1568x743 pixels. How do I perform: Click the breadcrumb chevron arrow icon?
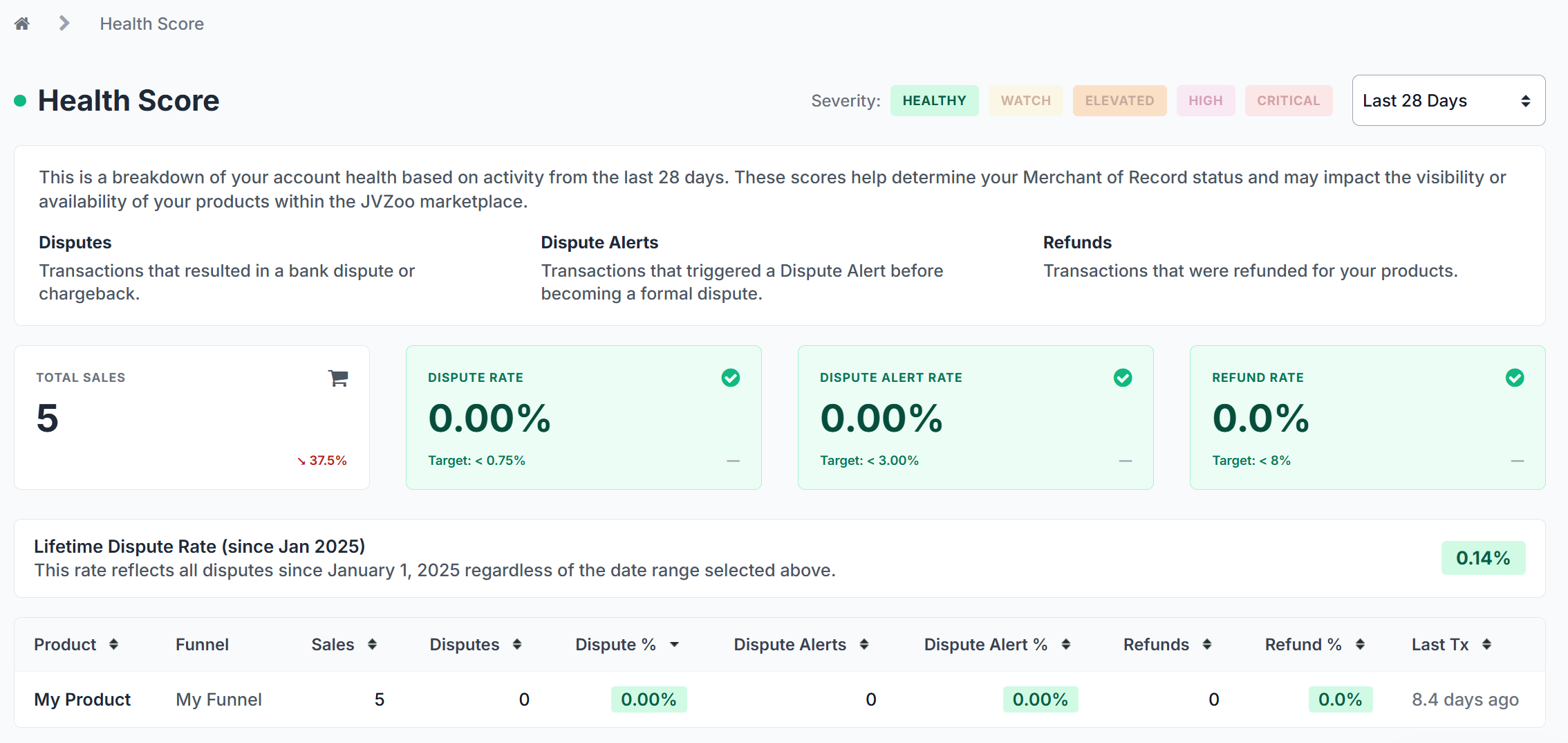pyautogui.click(x=64, y=24)
